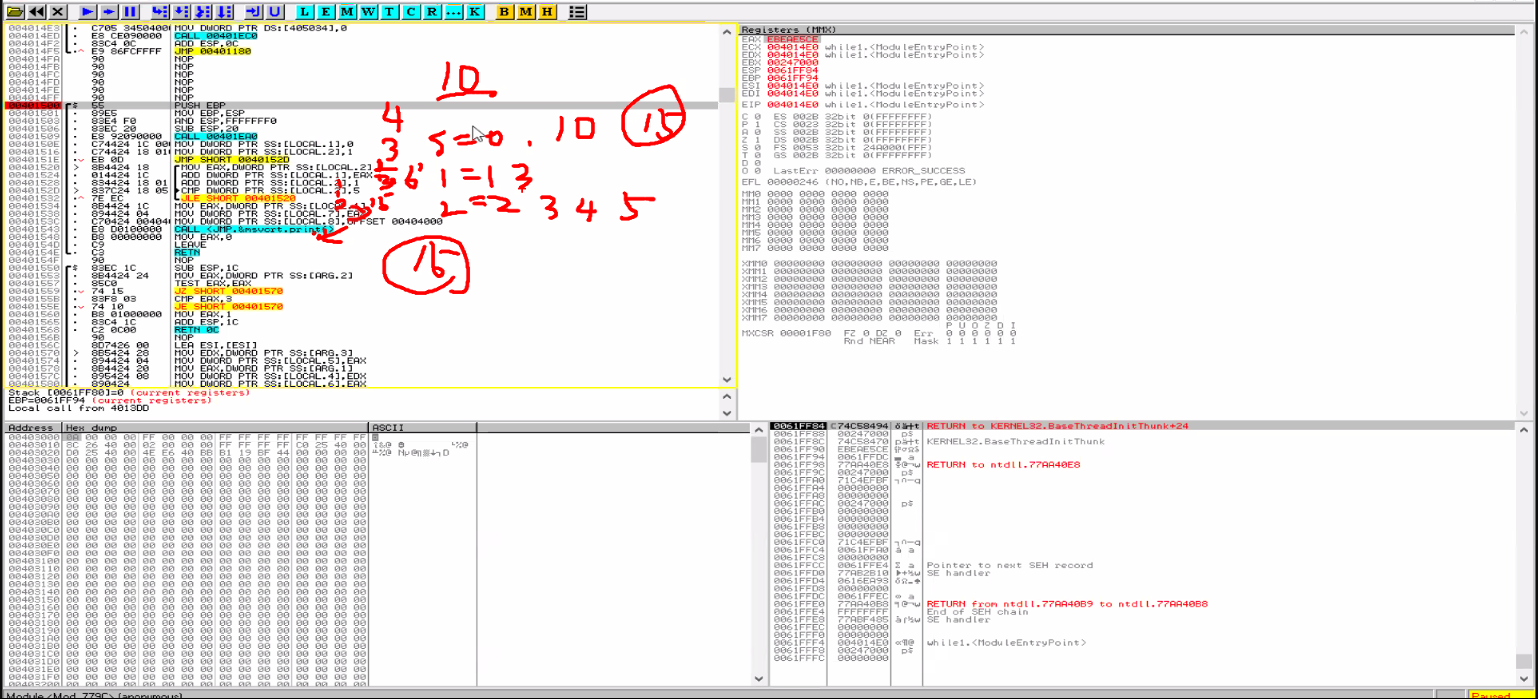Pause execution with the pause icon
This screenshot has width=1538, height=699.
coord(131,11)
